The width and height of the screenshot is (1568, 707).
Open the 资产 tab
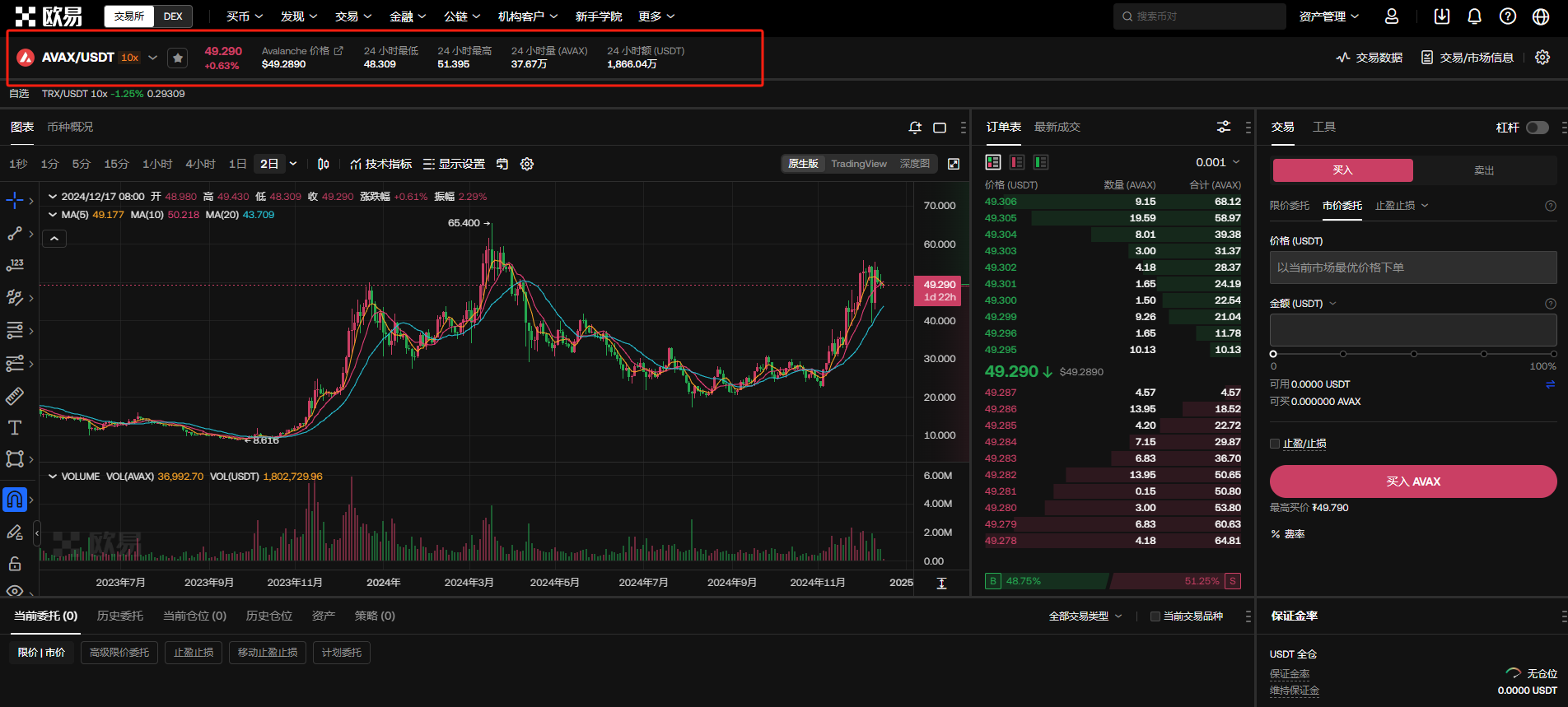(324, 616)
